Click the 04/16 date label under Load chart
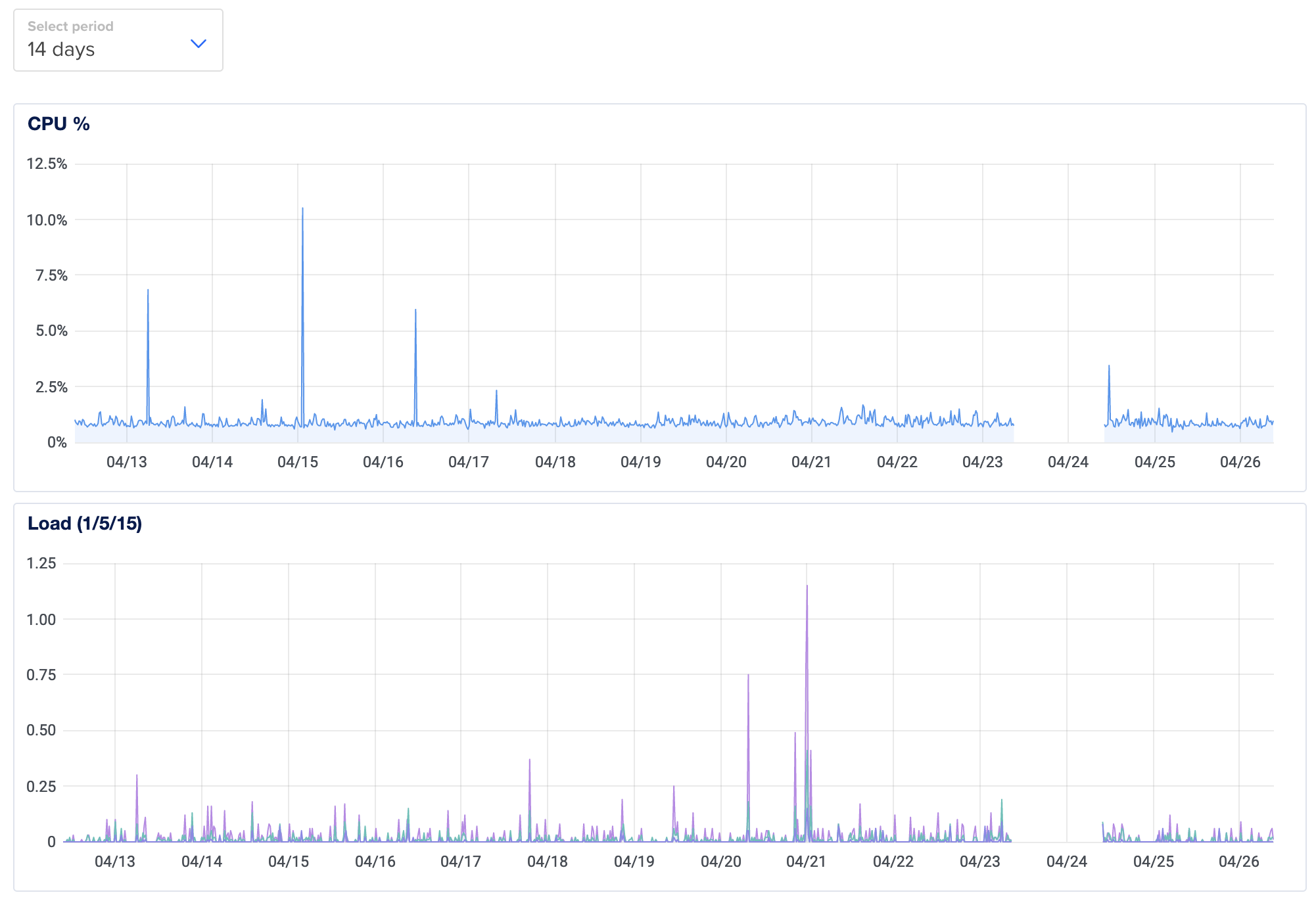Image resolution: width=1316 pixels, height=899 pixels. 375,862
